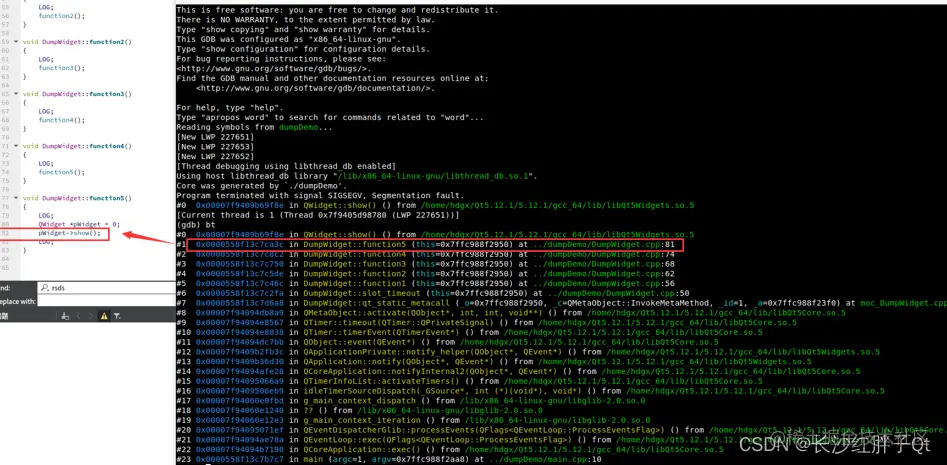Click the yellow warning triangle icon
The width and height of the screenshot is (947, 465).
pyautogui.click(x=104, y=315)
